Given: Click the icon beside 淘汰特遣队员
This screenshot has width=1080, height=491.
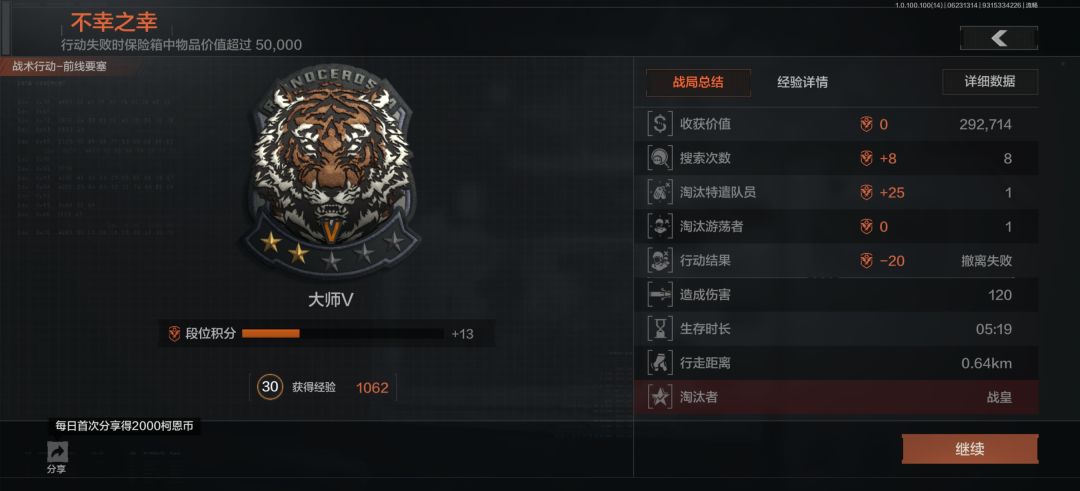Looking at the screenshot, I should tap(660, 192).
